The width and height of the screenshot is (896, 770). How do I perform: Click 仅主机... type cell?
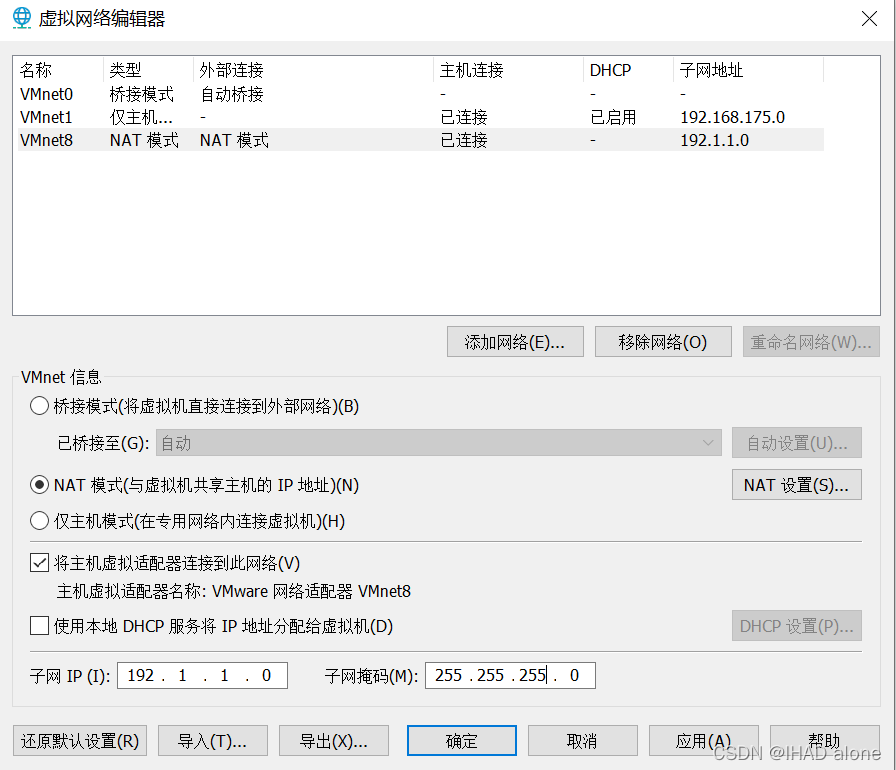coord(141,117)
